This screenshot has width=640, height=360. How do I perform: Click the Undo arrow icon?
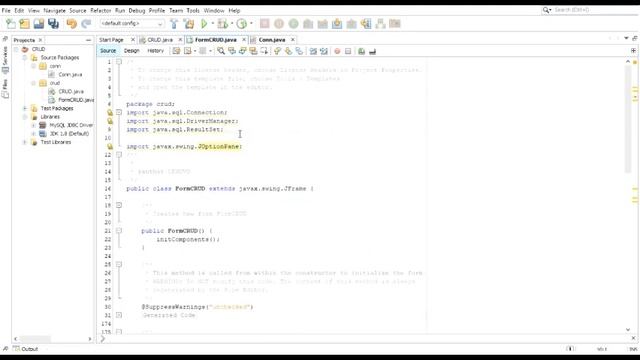click(x=72, y=24)
